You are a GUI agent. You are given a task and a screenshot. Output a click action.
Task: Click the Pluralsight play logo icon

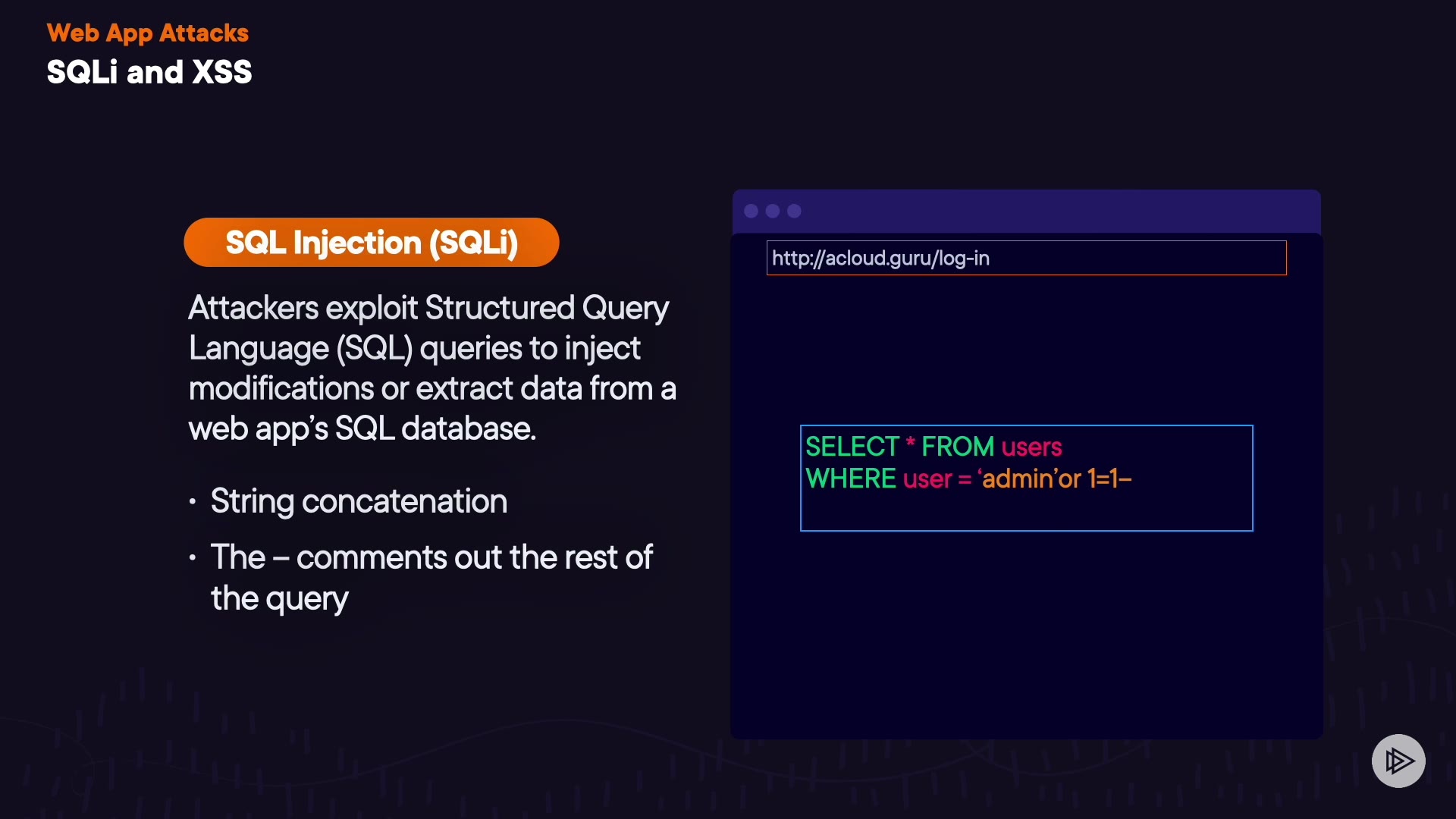(x=1398, y=761)
